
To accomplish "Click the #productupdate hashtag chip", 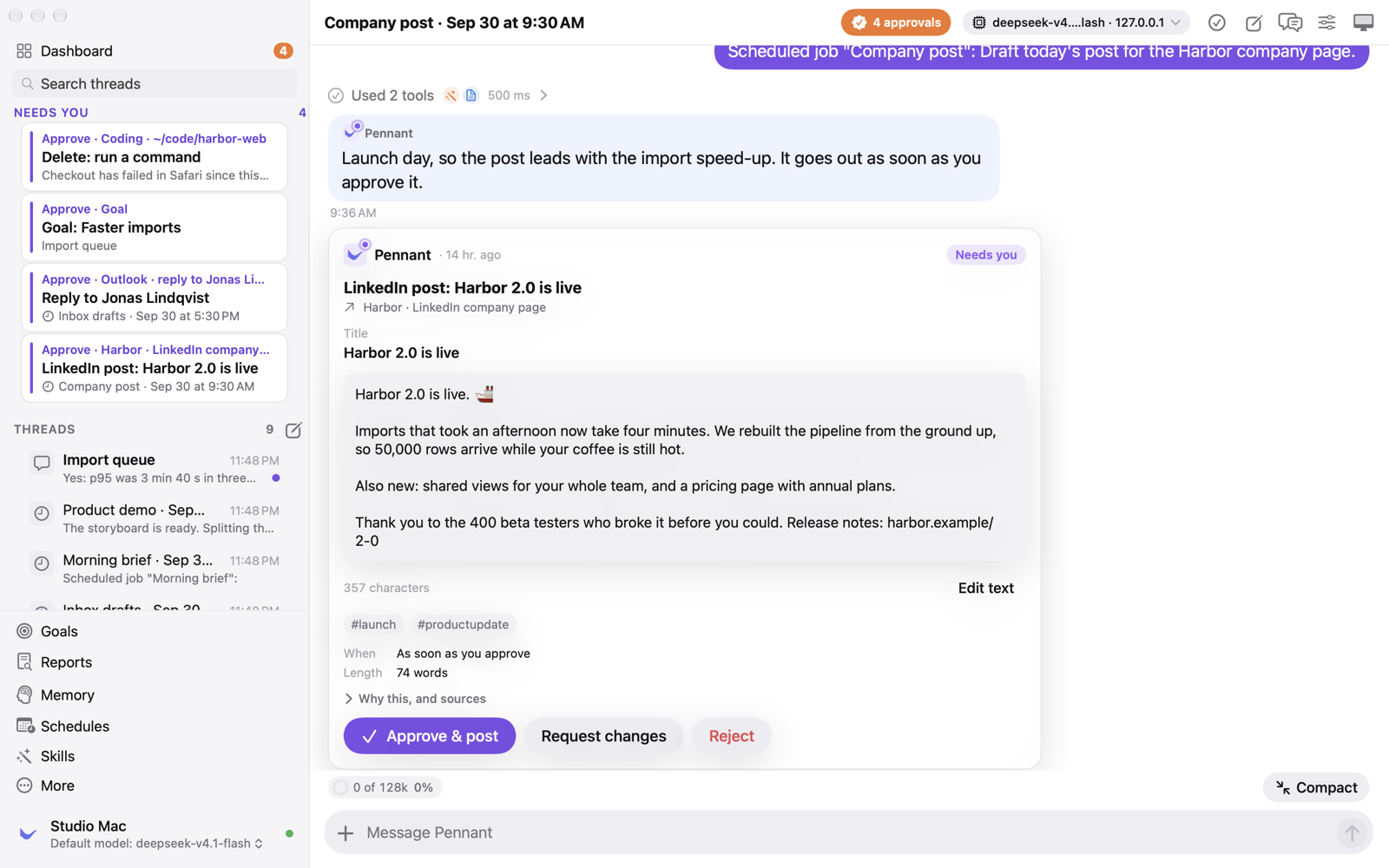I will pos(463,624).
